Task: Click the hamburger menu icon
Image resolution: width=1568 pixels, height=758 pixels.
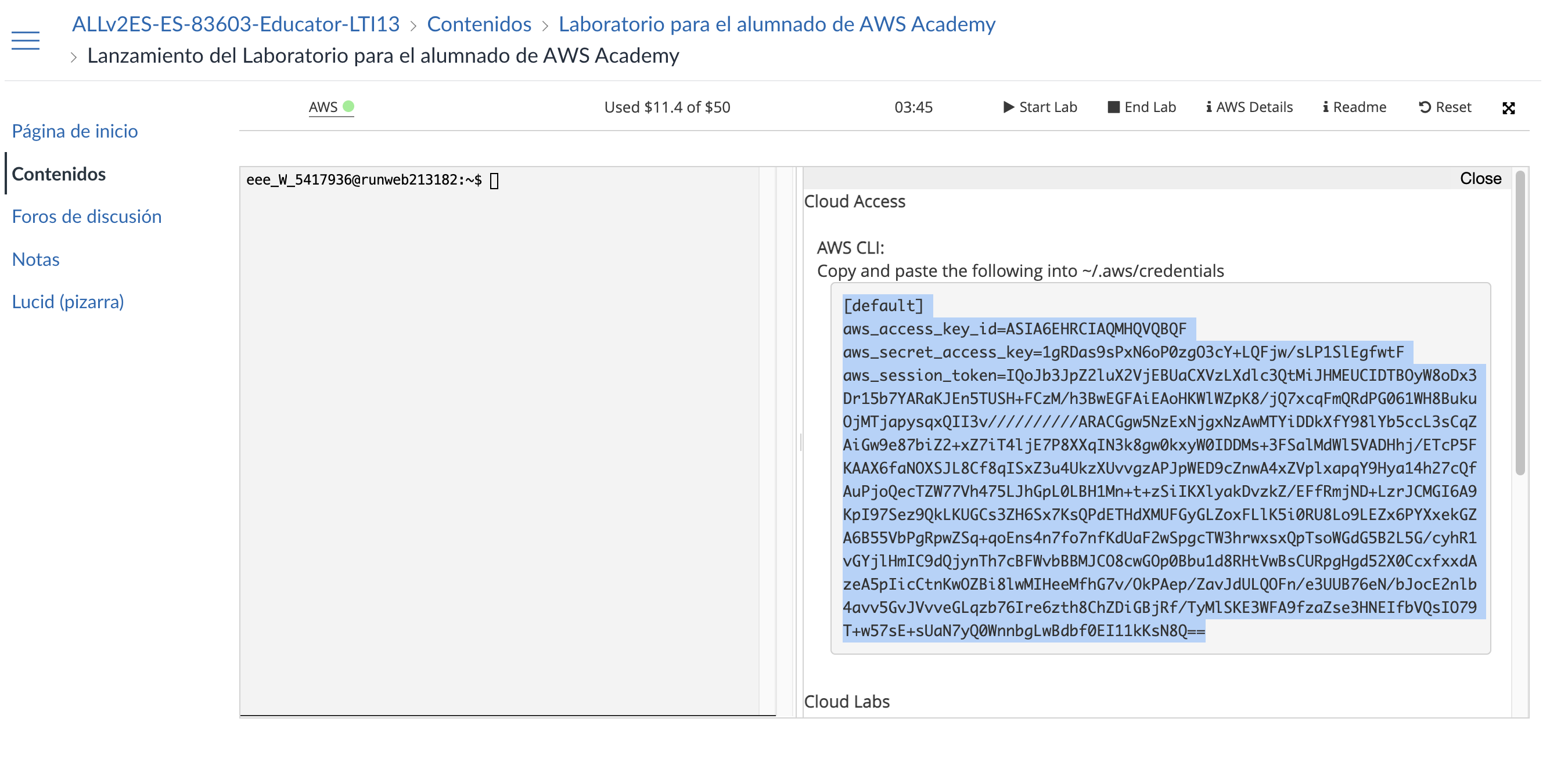Action: pyautogui.click(x=26, y=40)
